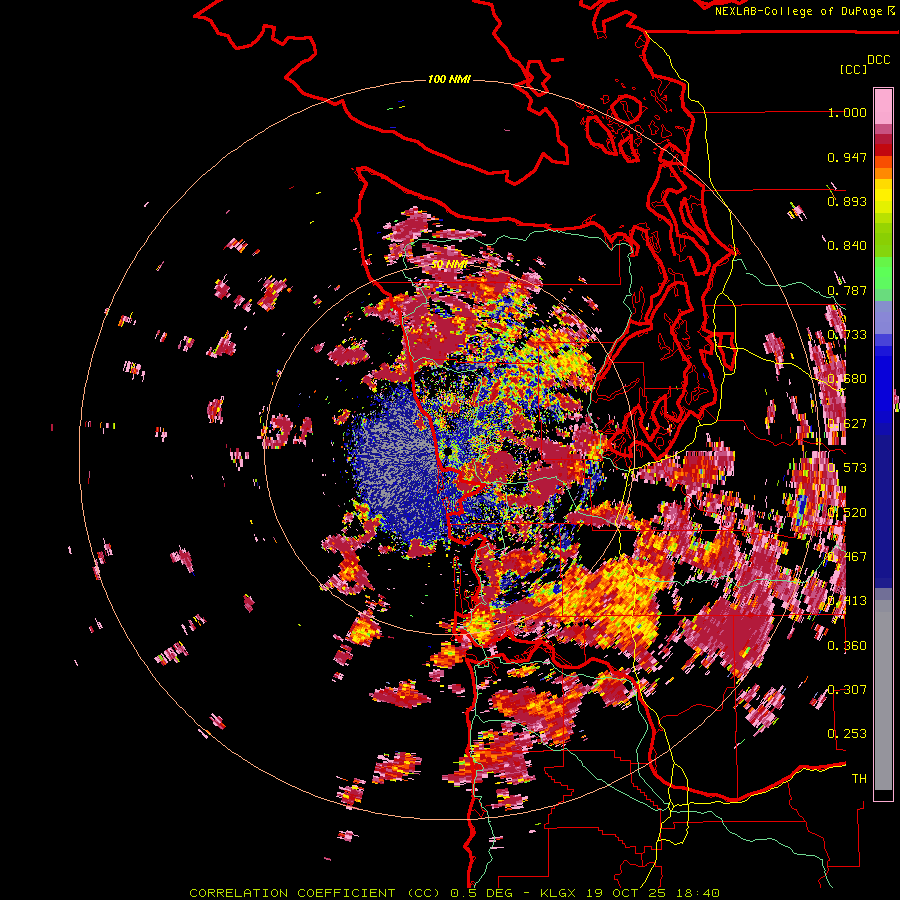Click the 0.360 legend value
This screenshot has height=900, width=900.
pyautogui.click(x=847, y=646)
